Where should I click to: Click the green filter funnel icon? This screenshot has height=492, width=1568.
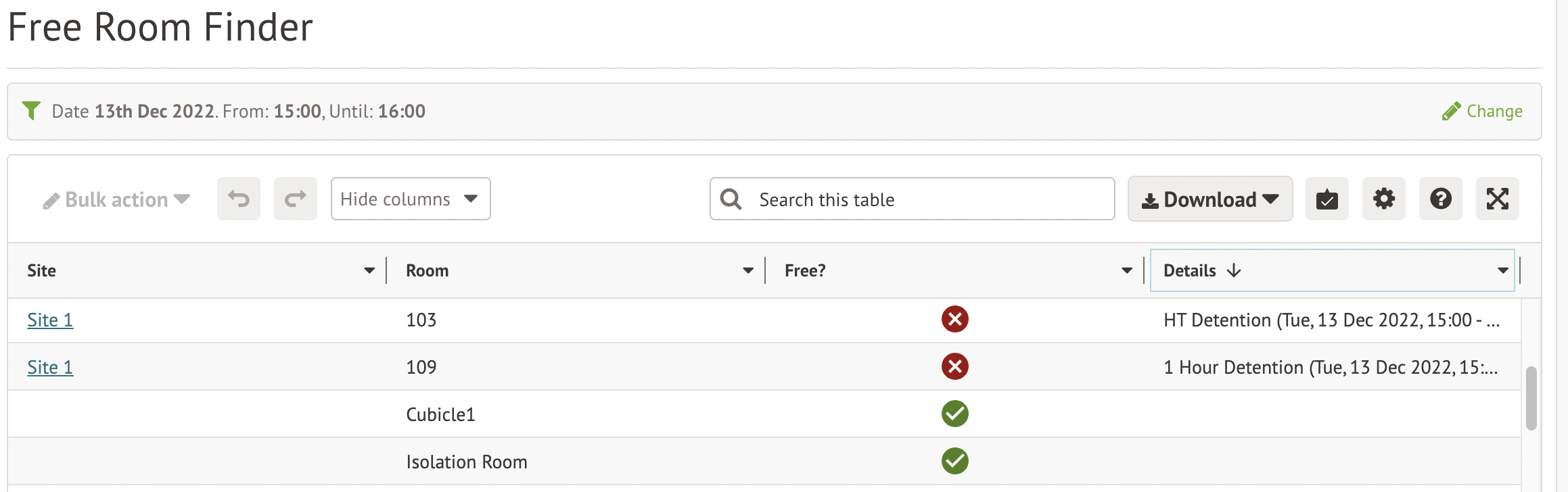tap(31, 110)
